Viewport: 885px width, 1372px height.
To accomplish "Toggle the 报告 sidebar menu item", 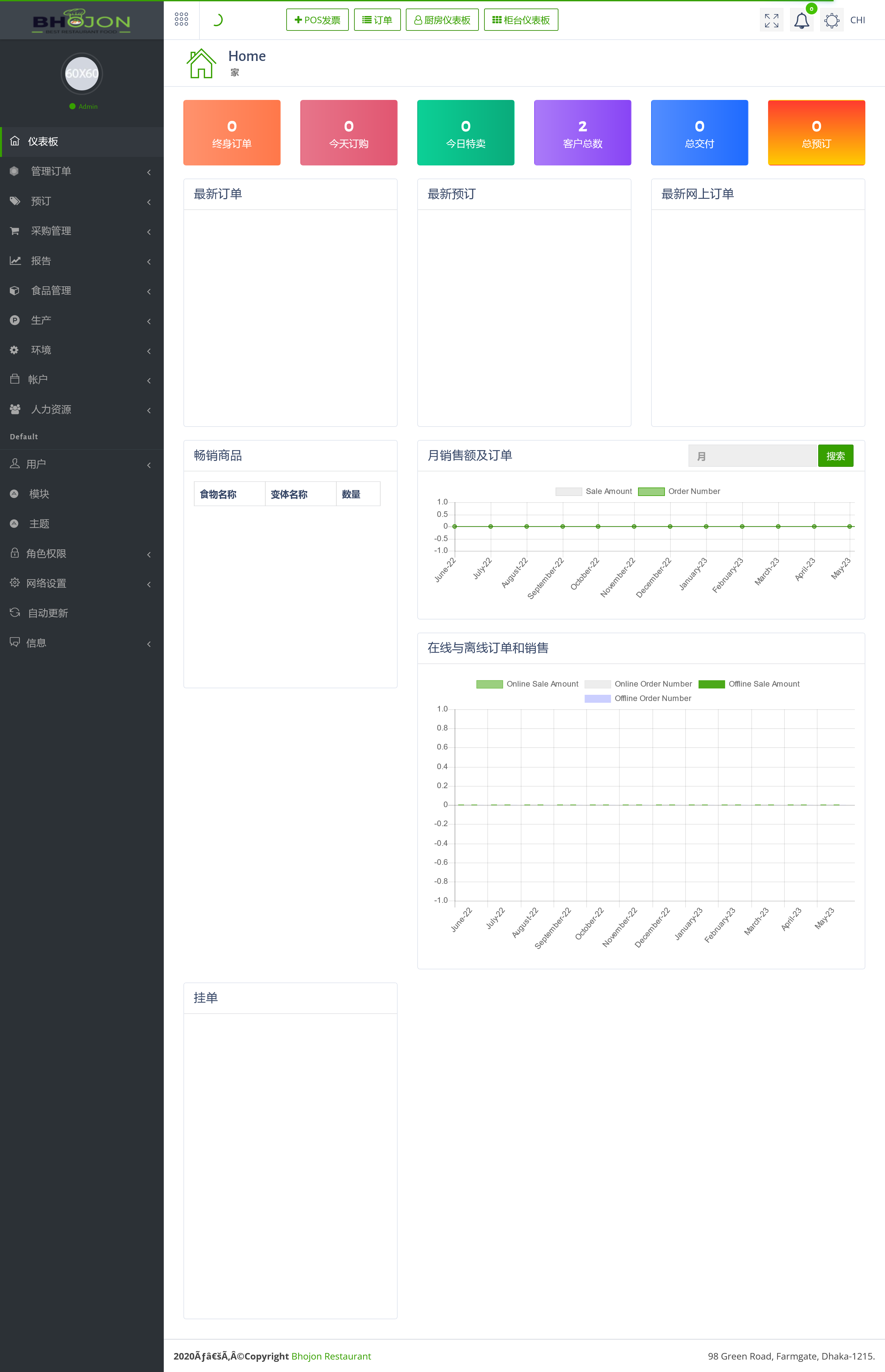I will coord(80,261).
